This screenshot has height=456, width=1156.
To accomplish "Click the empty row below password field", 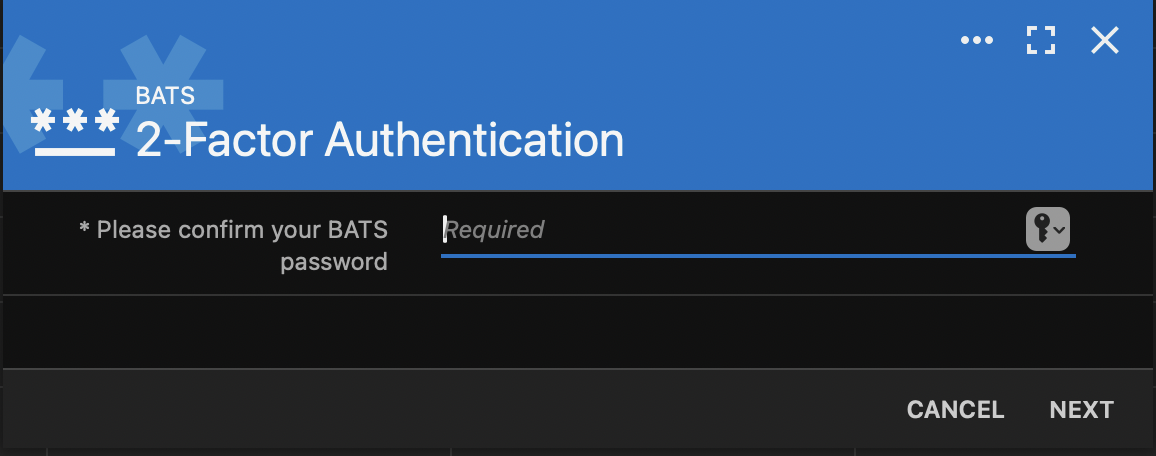I will coord(578,332).
